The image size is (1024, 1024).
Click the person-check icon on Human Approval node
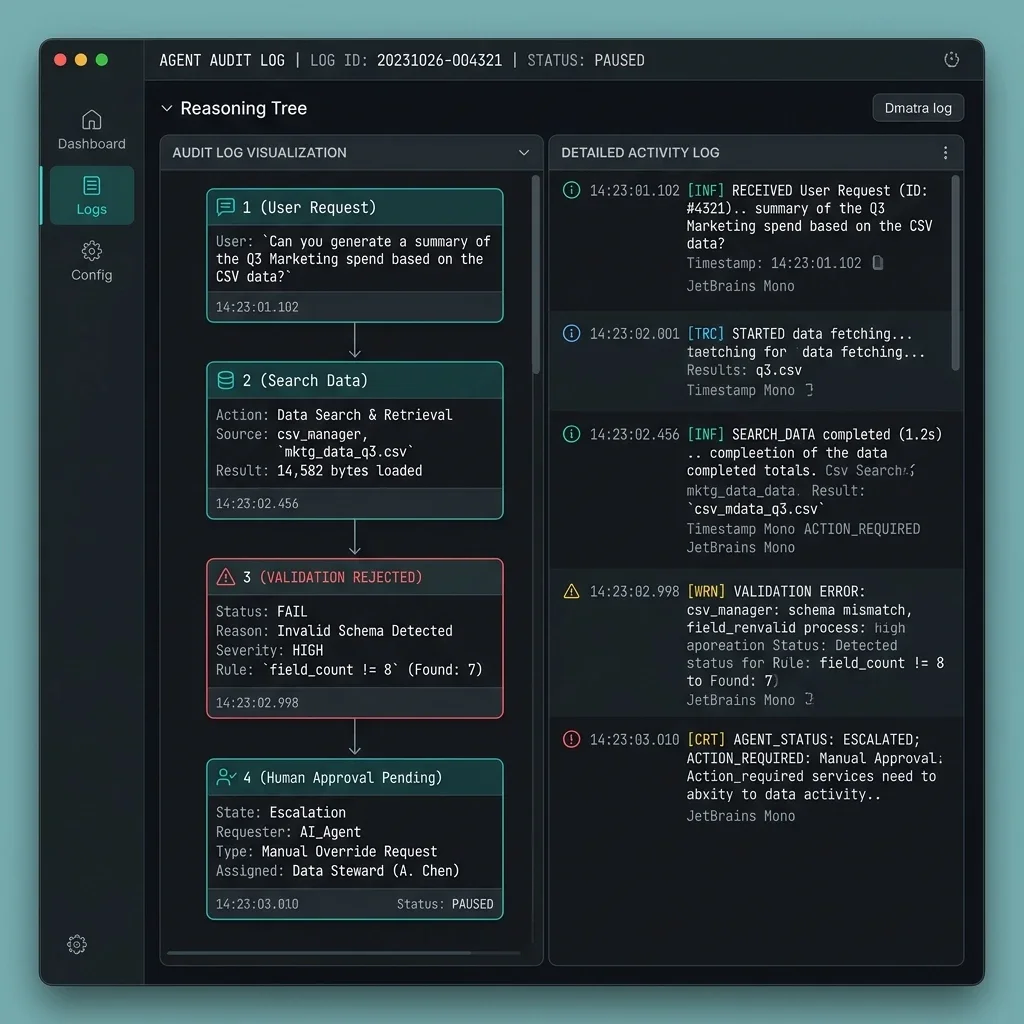226,777
